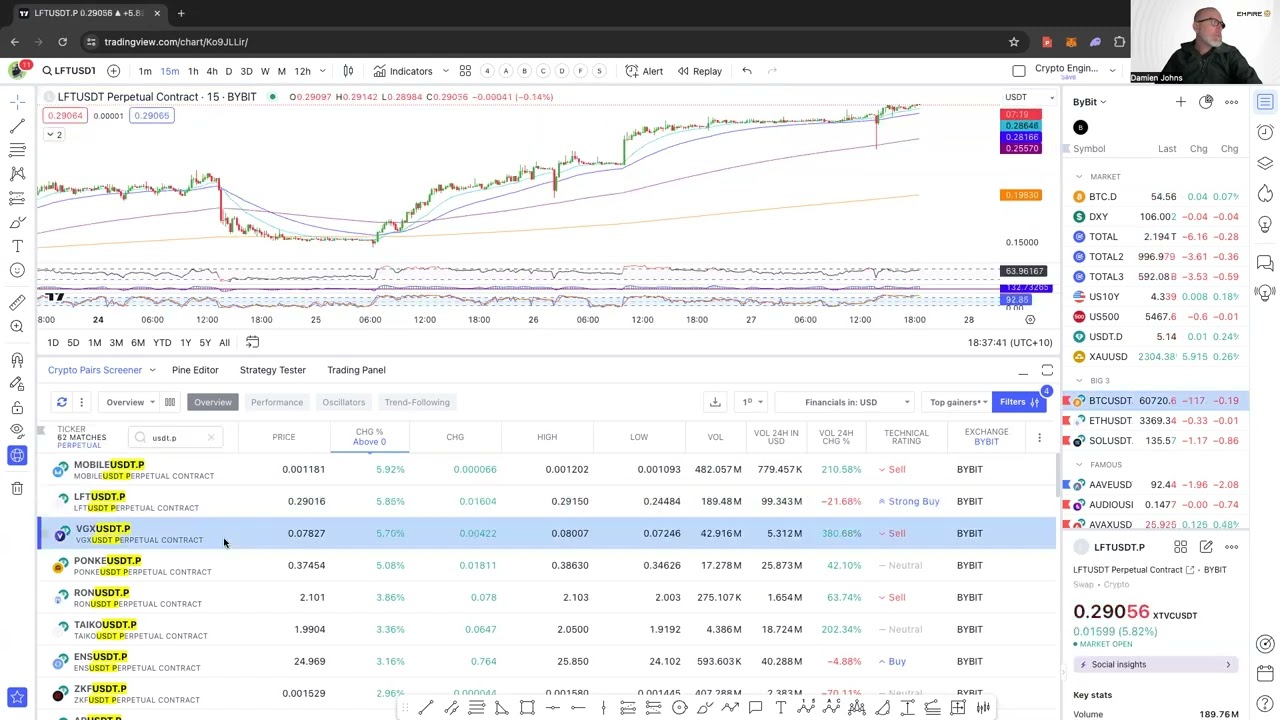
Task: Add a symbol to ByBit watchlist
Action: point(1180,102)
